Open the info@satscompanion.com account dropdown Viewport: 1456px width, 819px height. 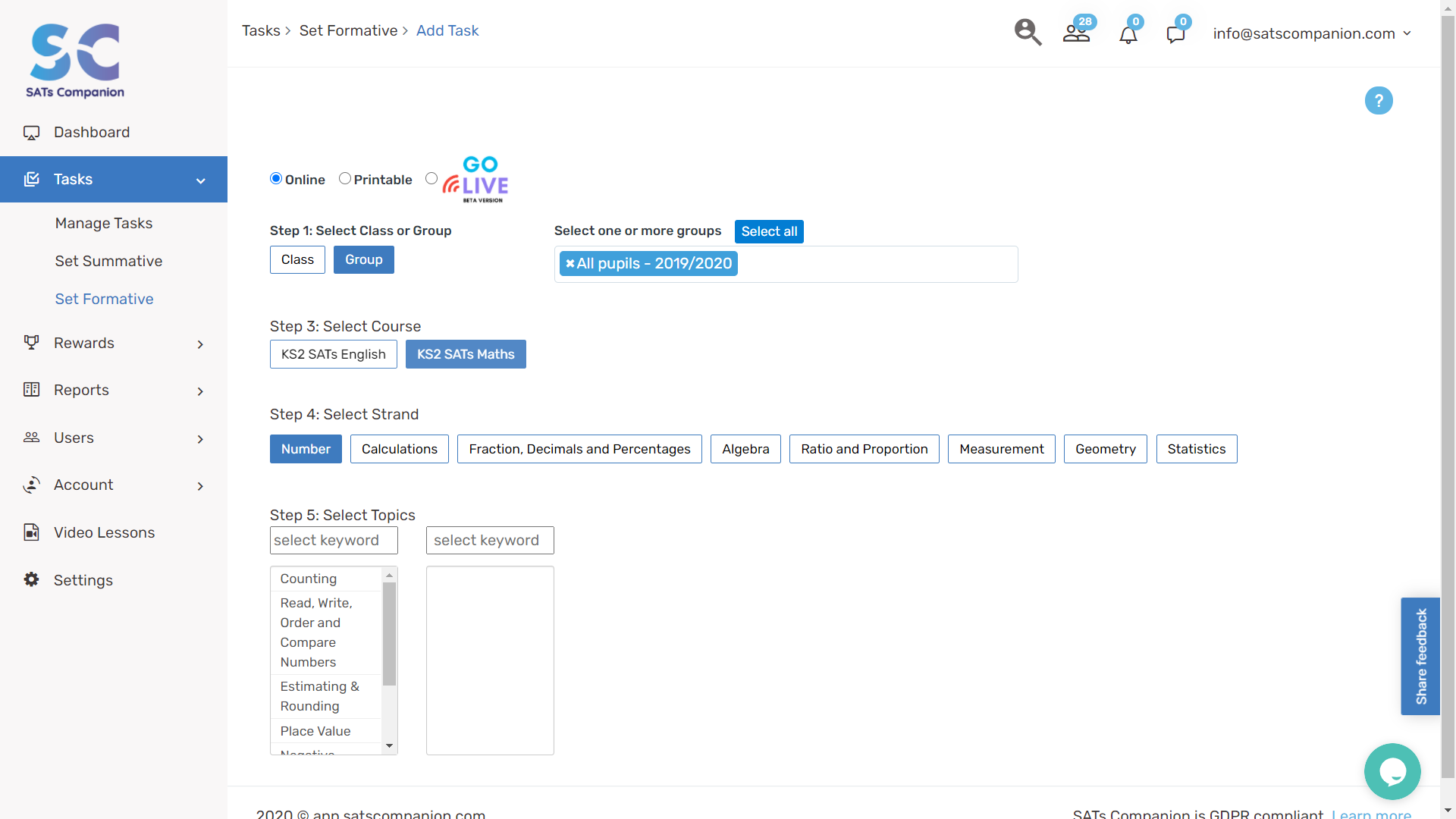[1312, 33]
